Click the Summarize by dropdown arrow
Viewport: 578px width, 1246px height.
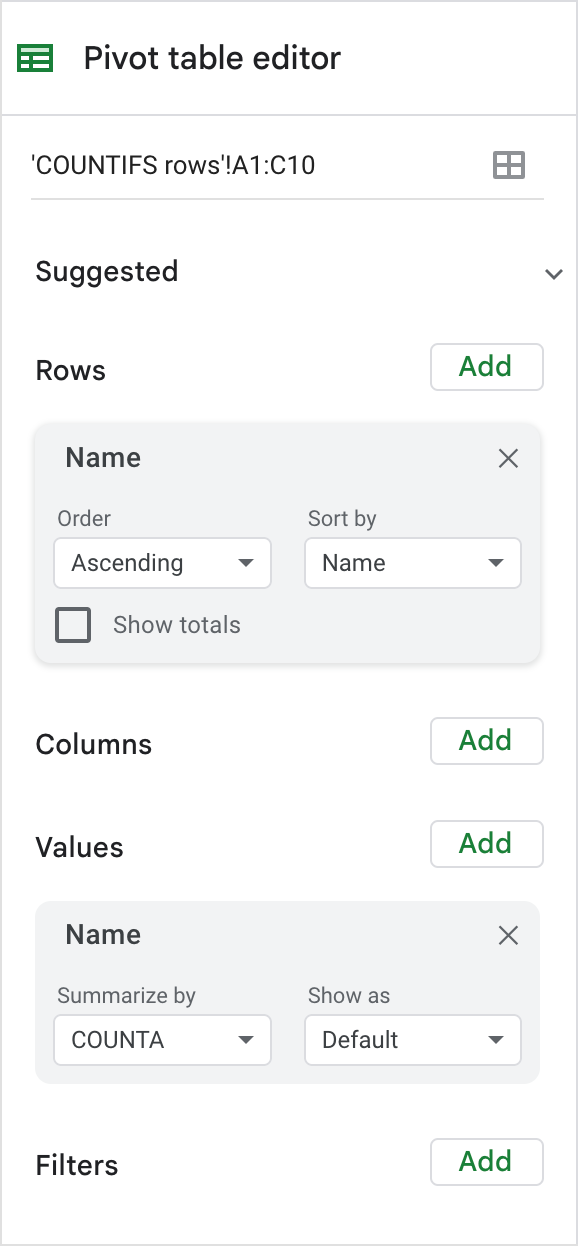[247, 1040]
